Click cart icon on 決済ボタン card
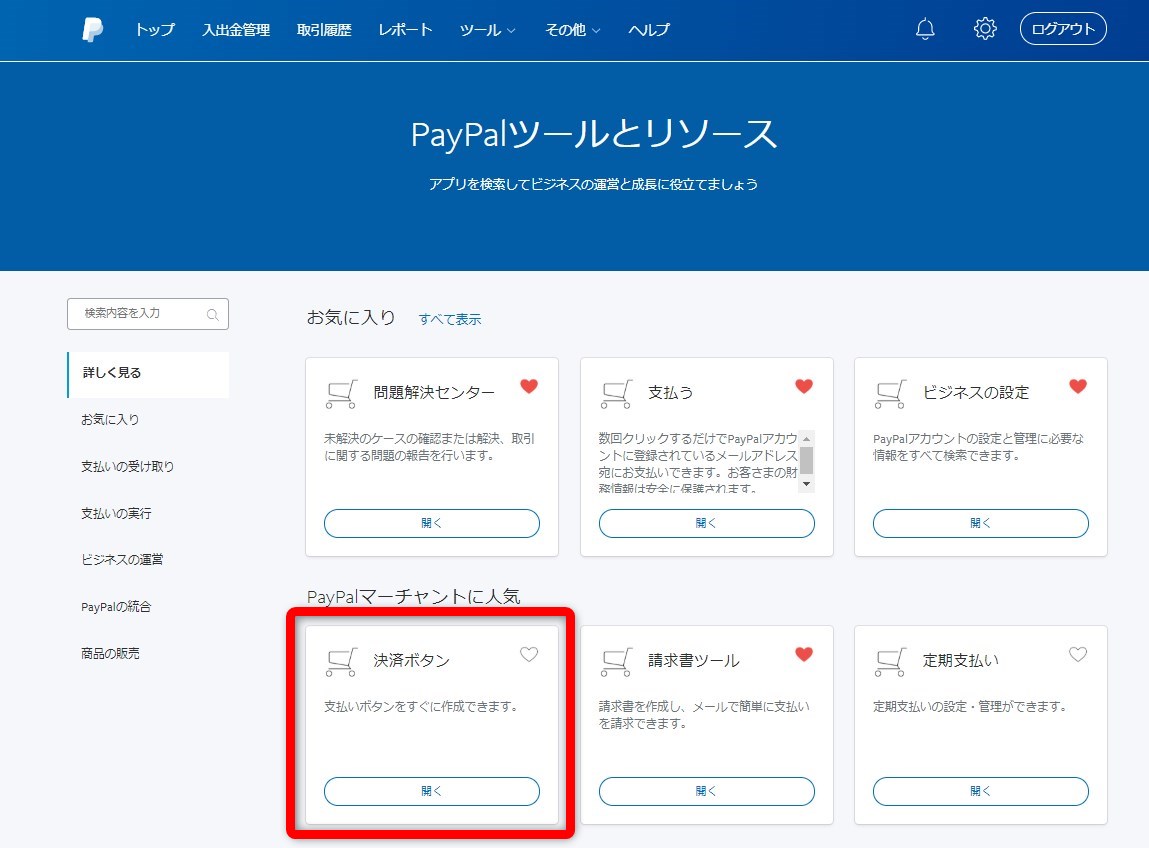The image size is (1149, 848). tap(341, 662)
